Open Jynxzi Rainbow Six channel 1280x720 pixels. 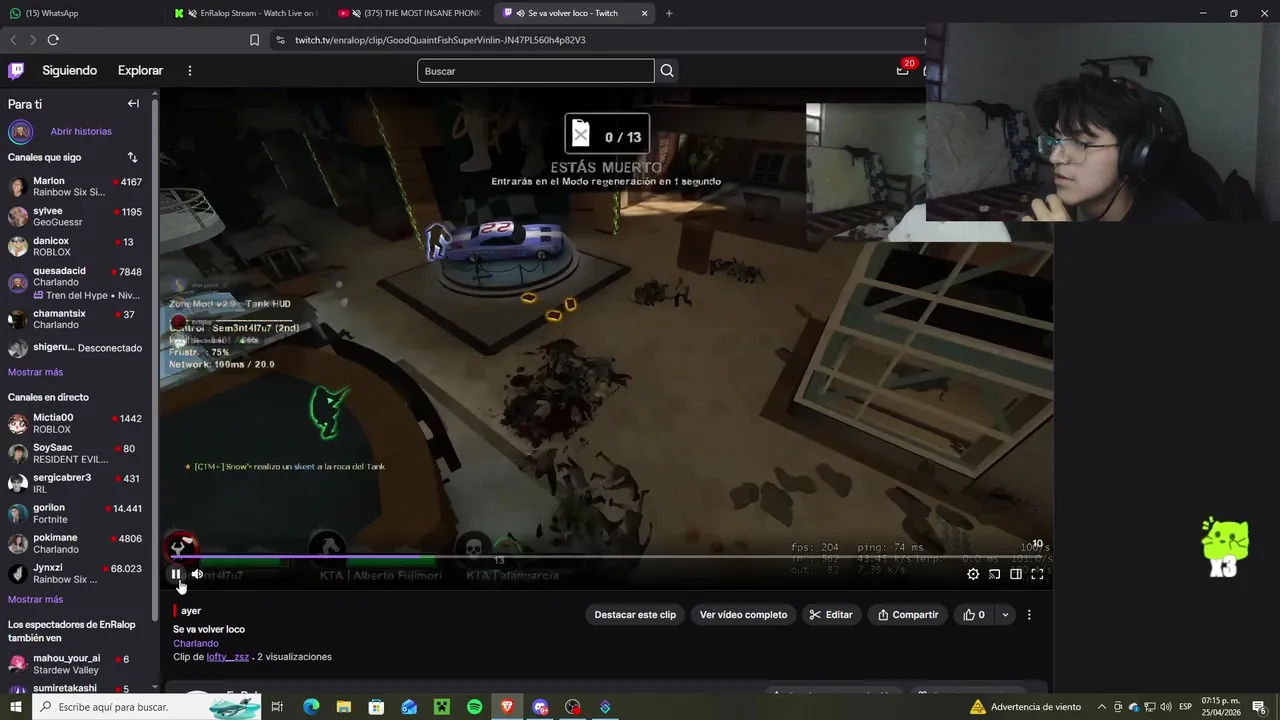pyautogui.click(x=76, y=573)
